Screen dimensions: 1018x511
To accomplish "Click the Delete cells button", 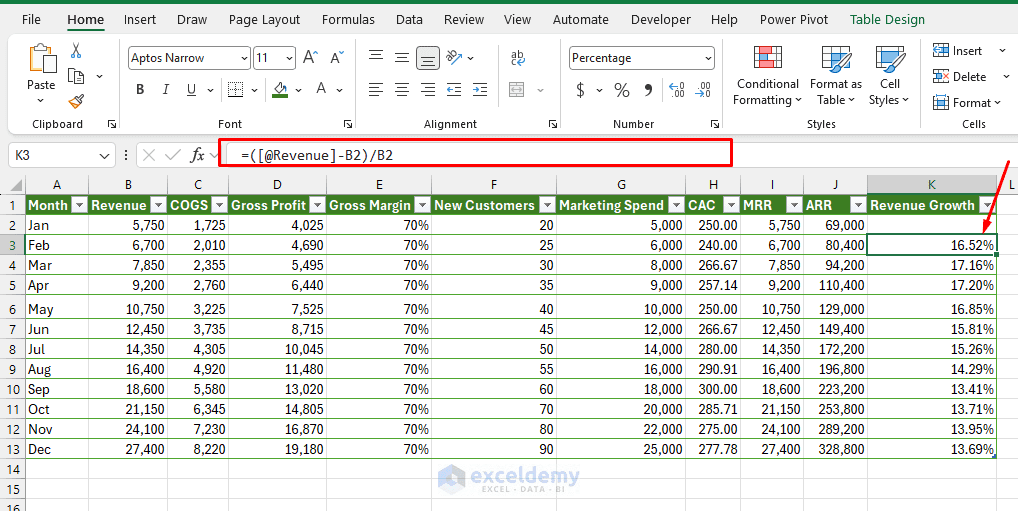I will 961,77.
